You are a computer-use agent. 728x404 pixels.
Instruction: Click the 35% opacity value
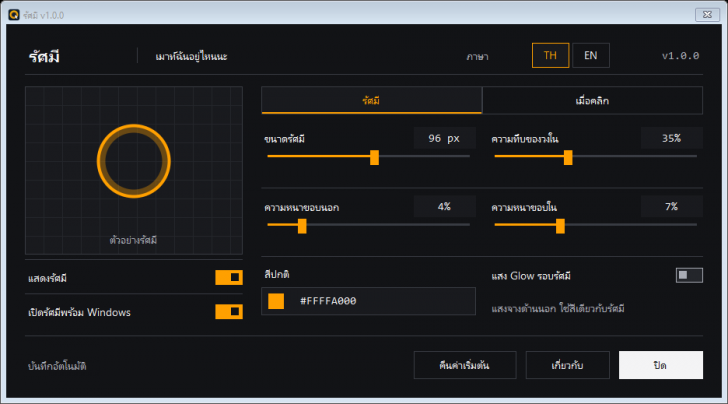coord(671,138)
